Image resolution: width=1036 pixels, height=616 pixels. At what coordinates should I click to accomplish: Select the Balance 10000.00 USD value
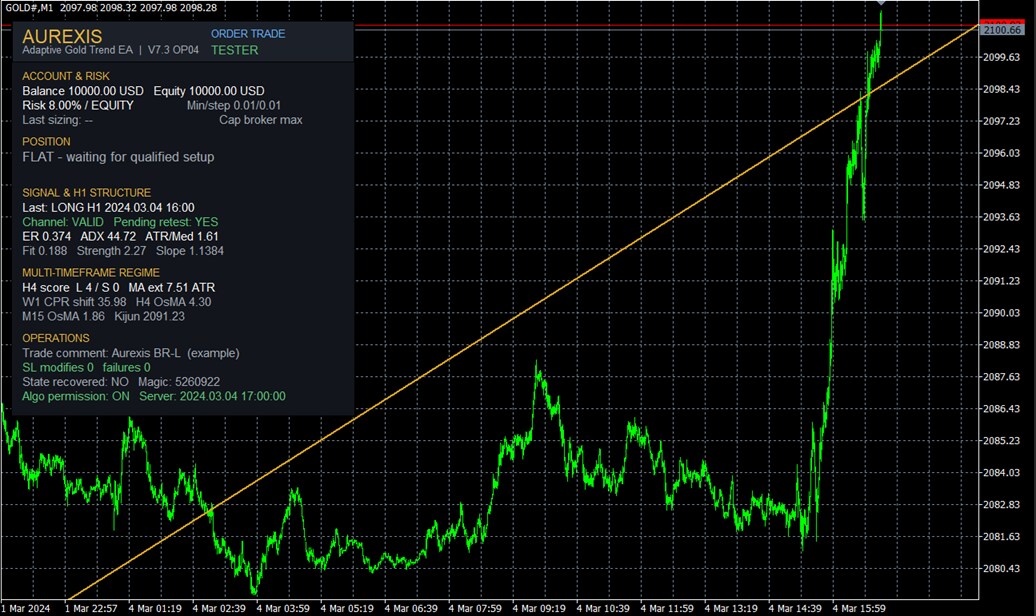[x=83, y=91]
